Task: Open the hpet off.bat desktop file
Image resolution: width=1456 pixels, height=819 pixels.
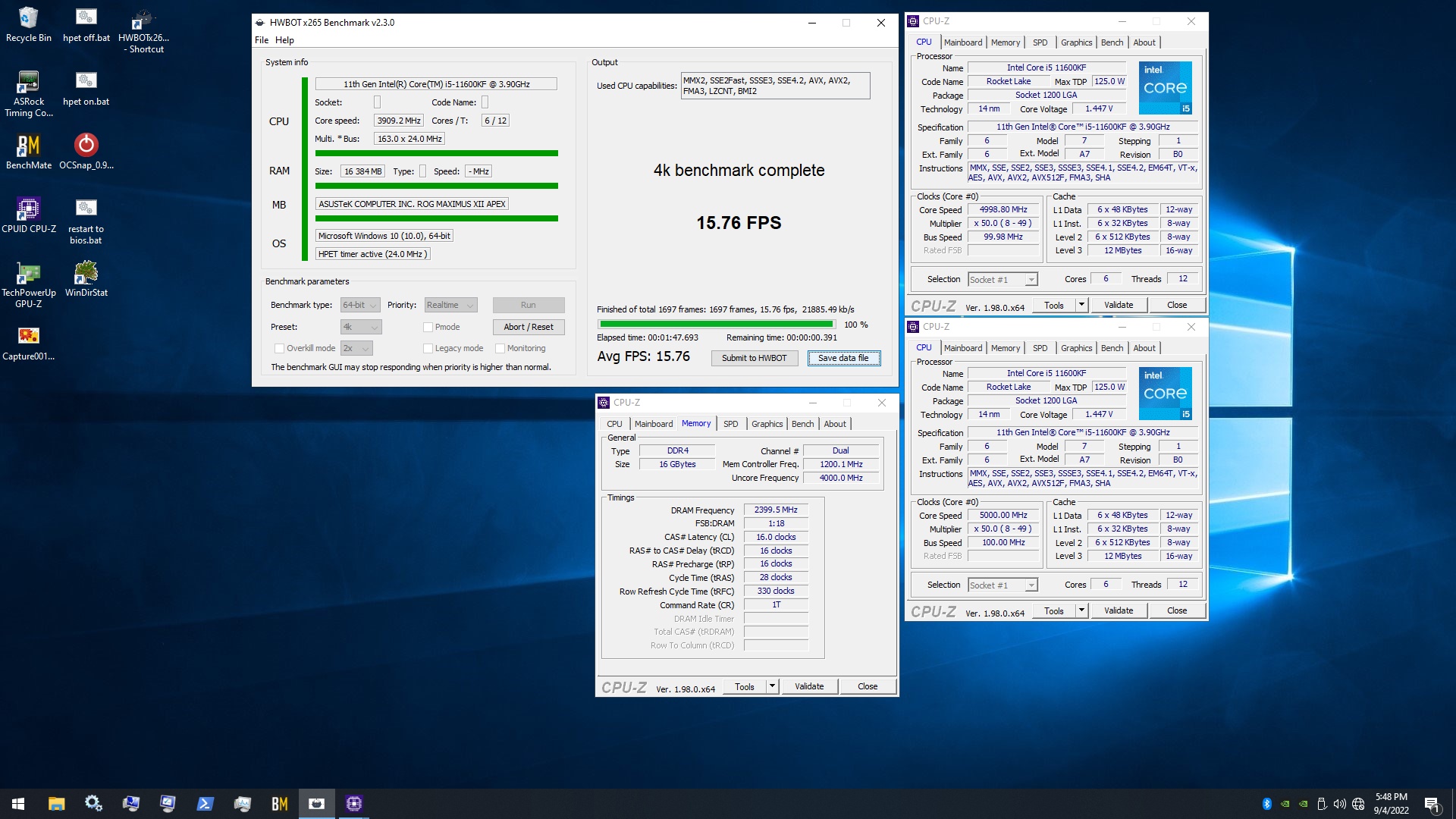Action: click(x=86, y=25)
